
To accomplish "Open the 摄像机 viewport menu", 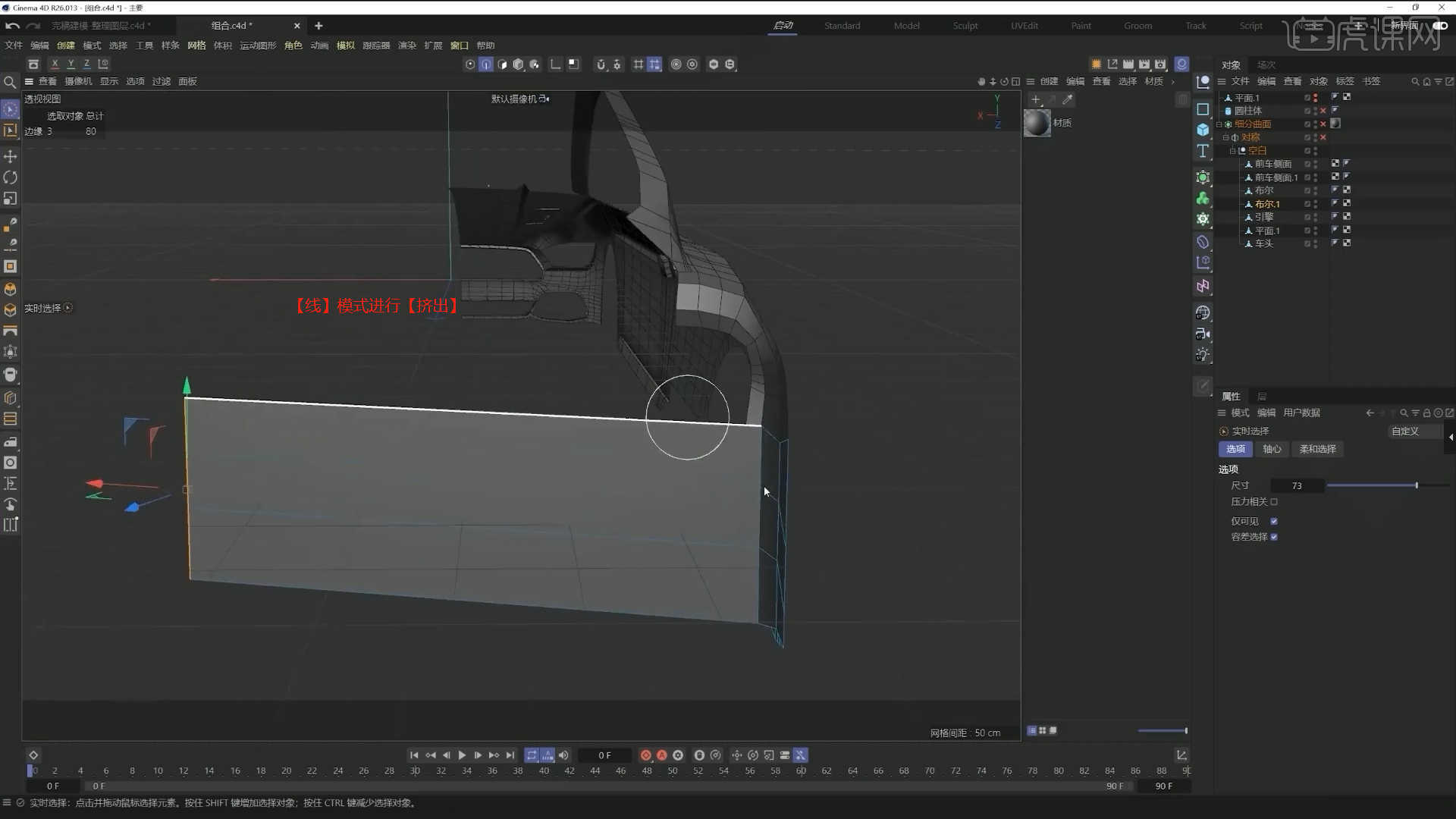I will tap(78, 82).
